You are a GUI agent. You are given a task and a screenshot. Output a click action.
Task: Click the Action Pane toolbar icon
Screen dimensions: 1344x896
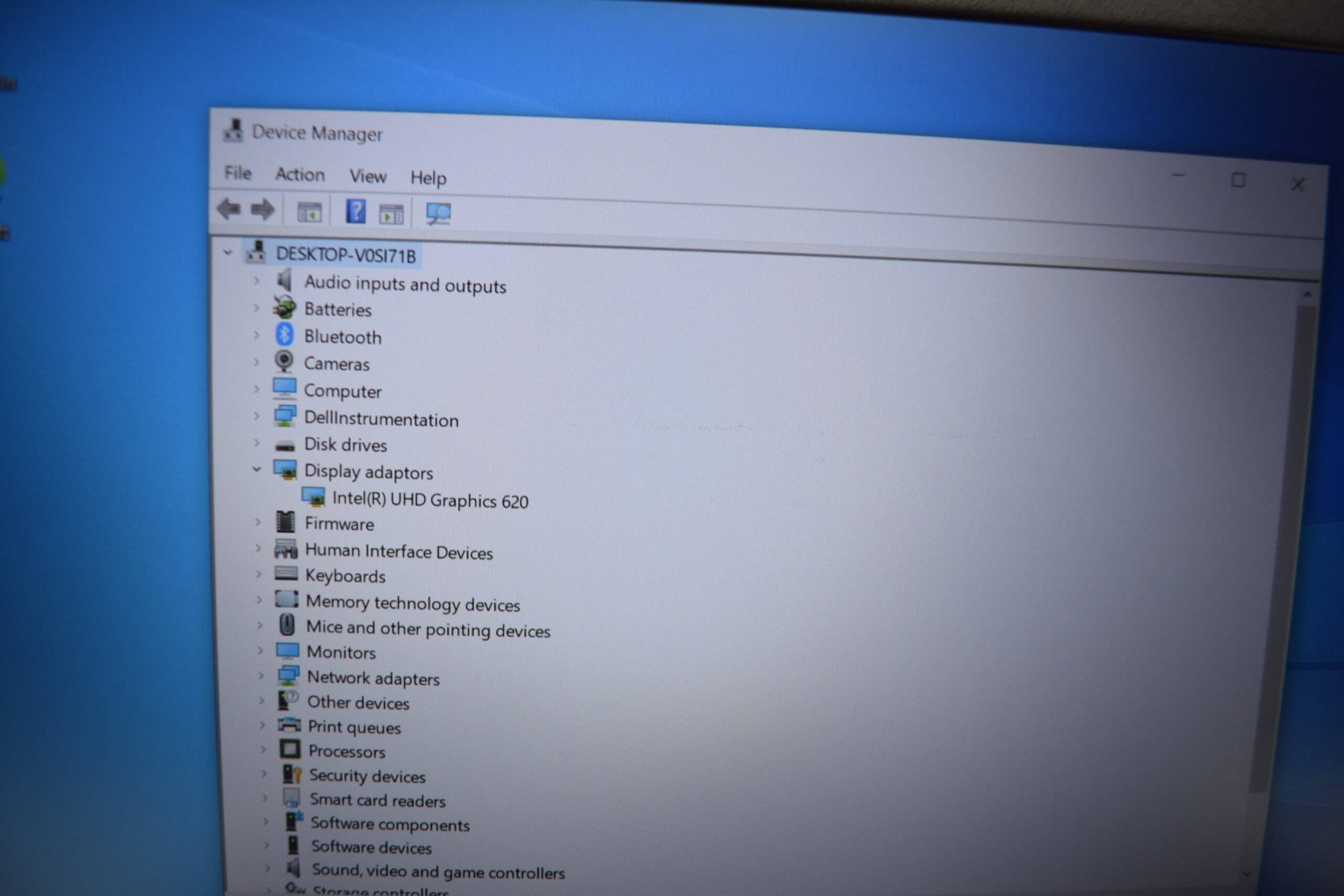click(392, 214)
